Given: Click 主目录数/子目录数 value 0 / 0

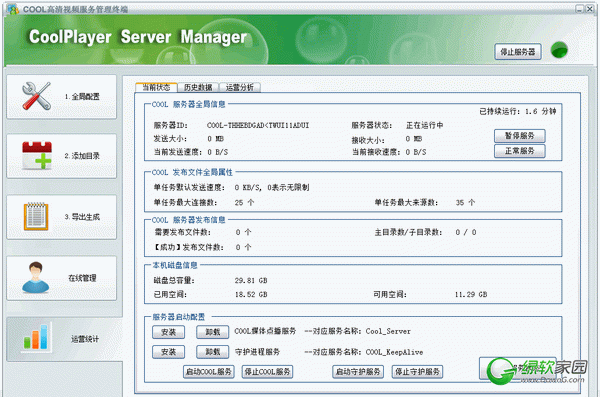Looking at the screenshot, I should [x=466, y=232].
